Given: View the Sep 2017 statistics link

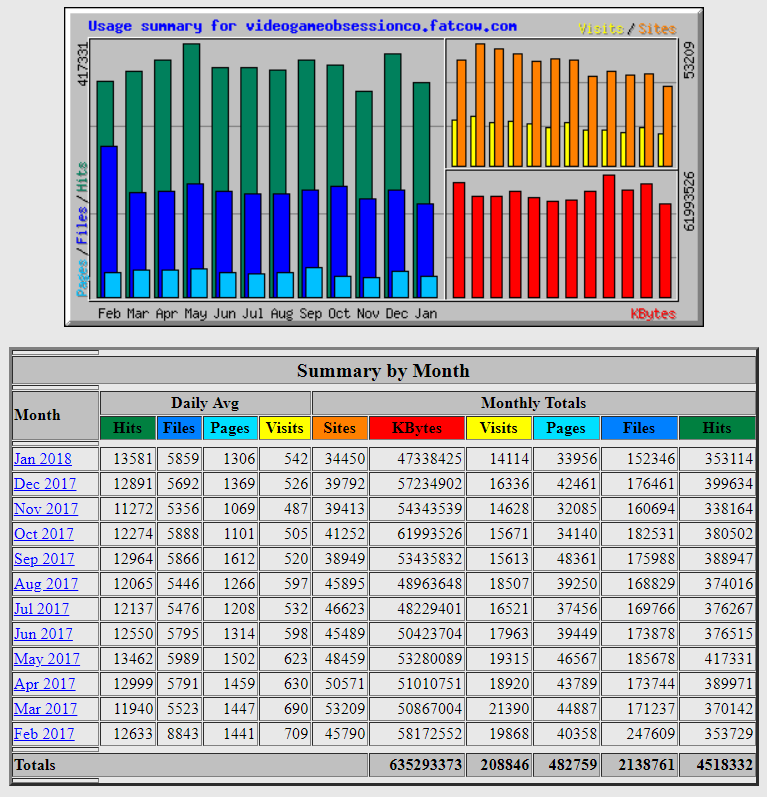Looking at the screenshot, I should 44,559.
